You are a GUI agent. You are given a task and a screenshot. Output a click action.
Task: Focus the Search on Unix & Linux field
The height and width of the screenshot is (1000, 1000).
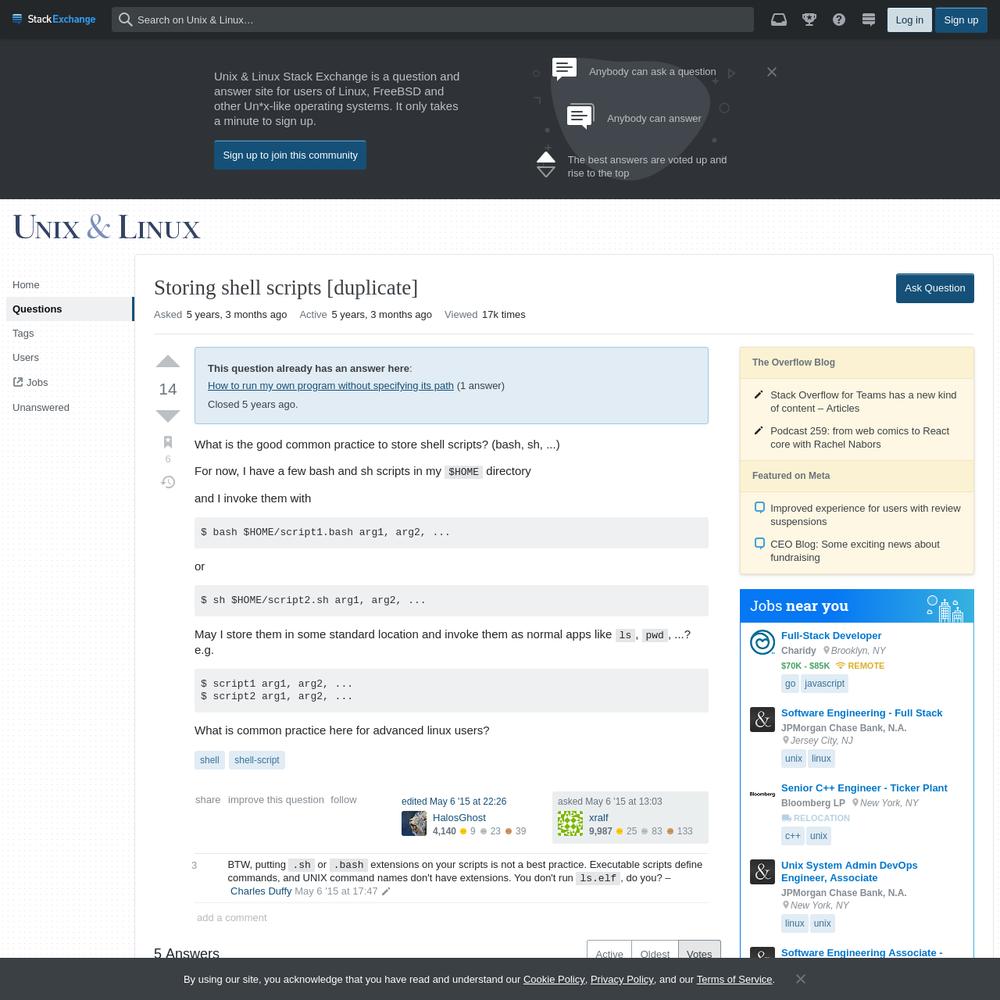click(432, 20)
